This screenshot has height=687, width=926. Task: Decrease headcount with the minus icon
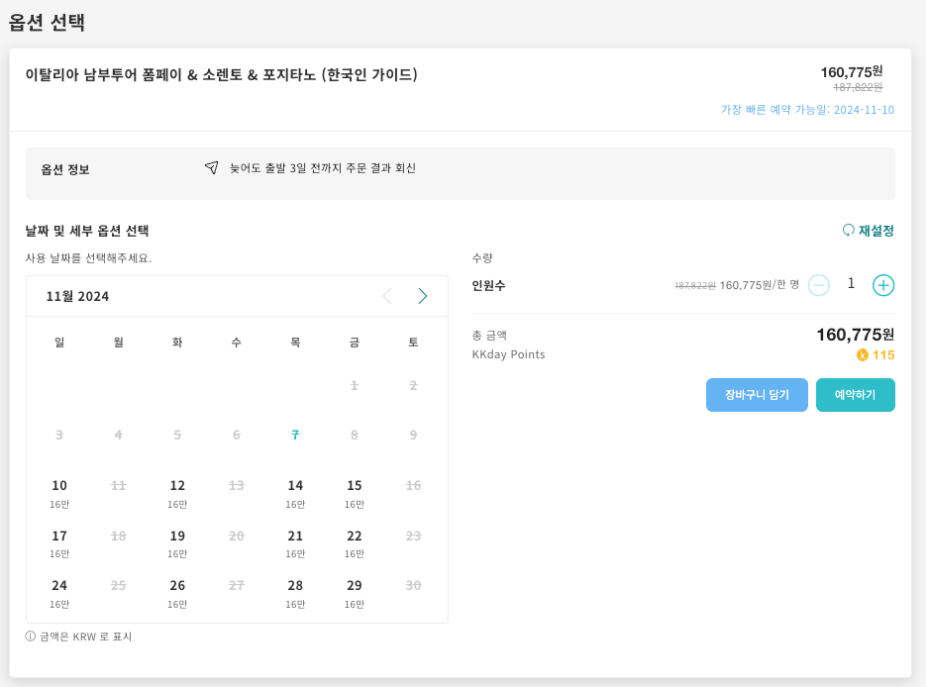pyautogui.click(x=819, y=285)
